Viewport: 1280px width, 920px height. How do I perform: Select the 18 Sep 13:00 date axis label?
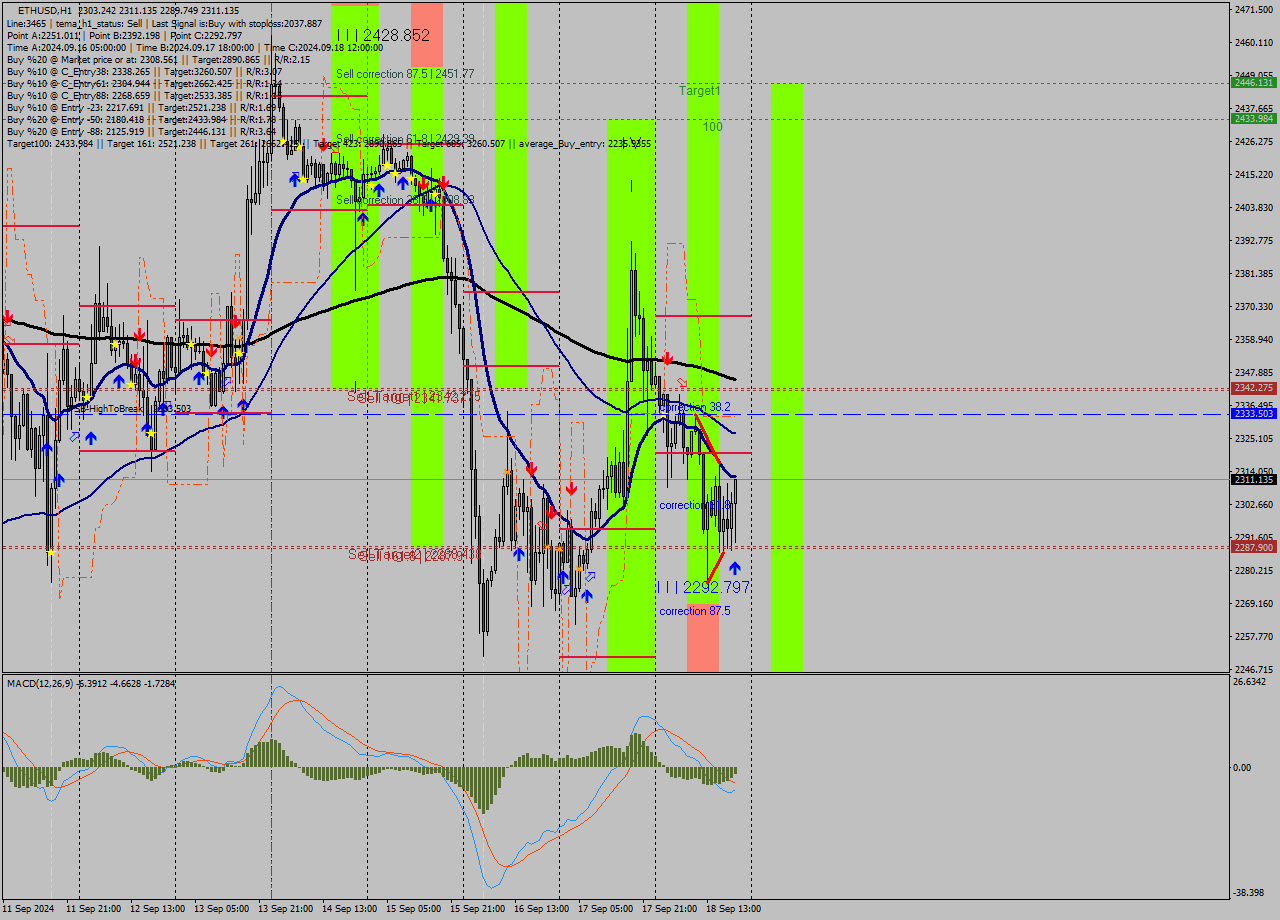tap(734, 908)
